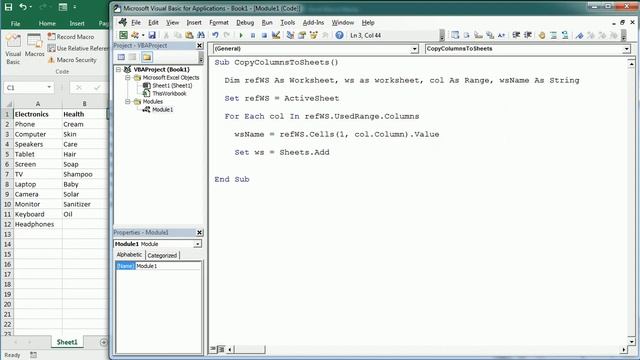Click List Properties/Methods edit icon

coord(455,36)
